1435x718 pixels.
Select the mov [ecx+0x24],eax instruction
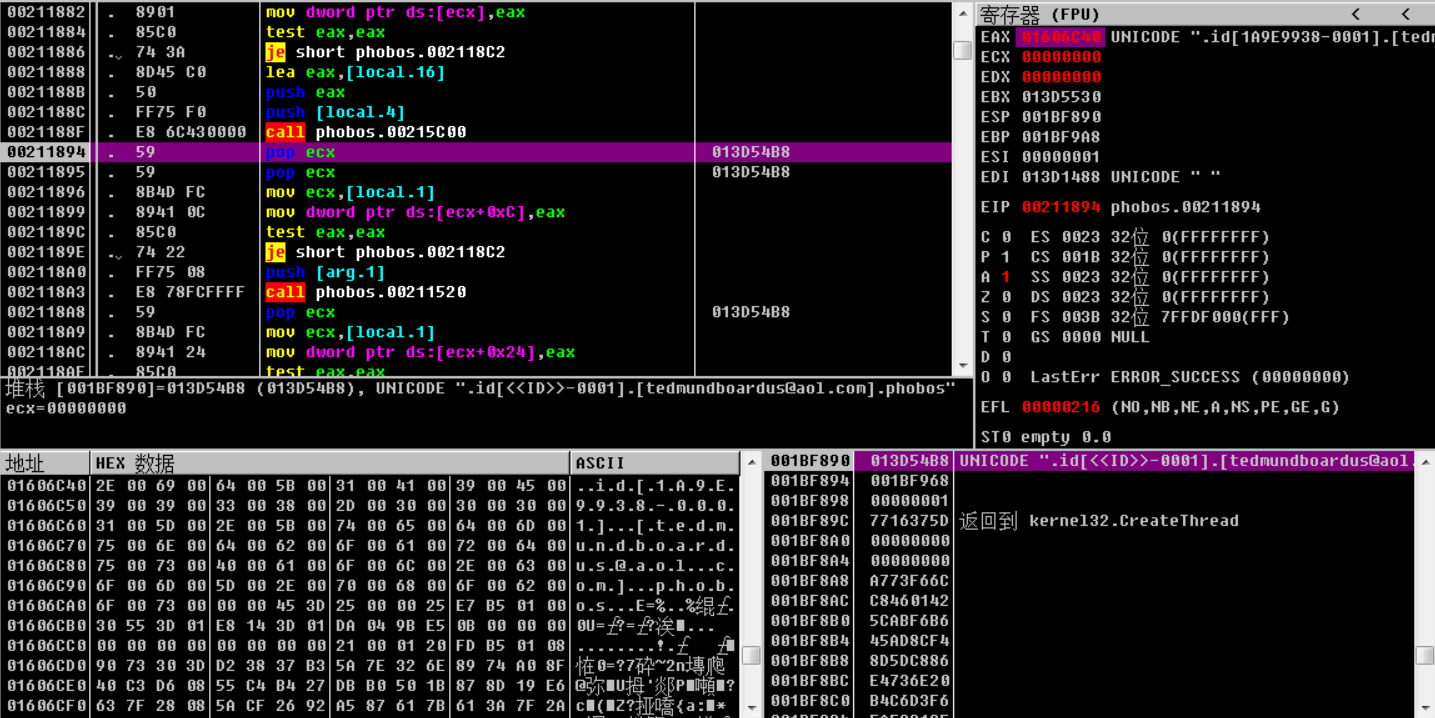tap(475, 352)
